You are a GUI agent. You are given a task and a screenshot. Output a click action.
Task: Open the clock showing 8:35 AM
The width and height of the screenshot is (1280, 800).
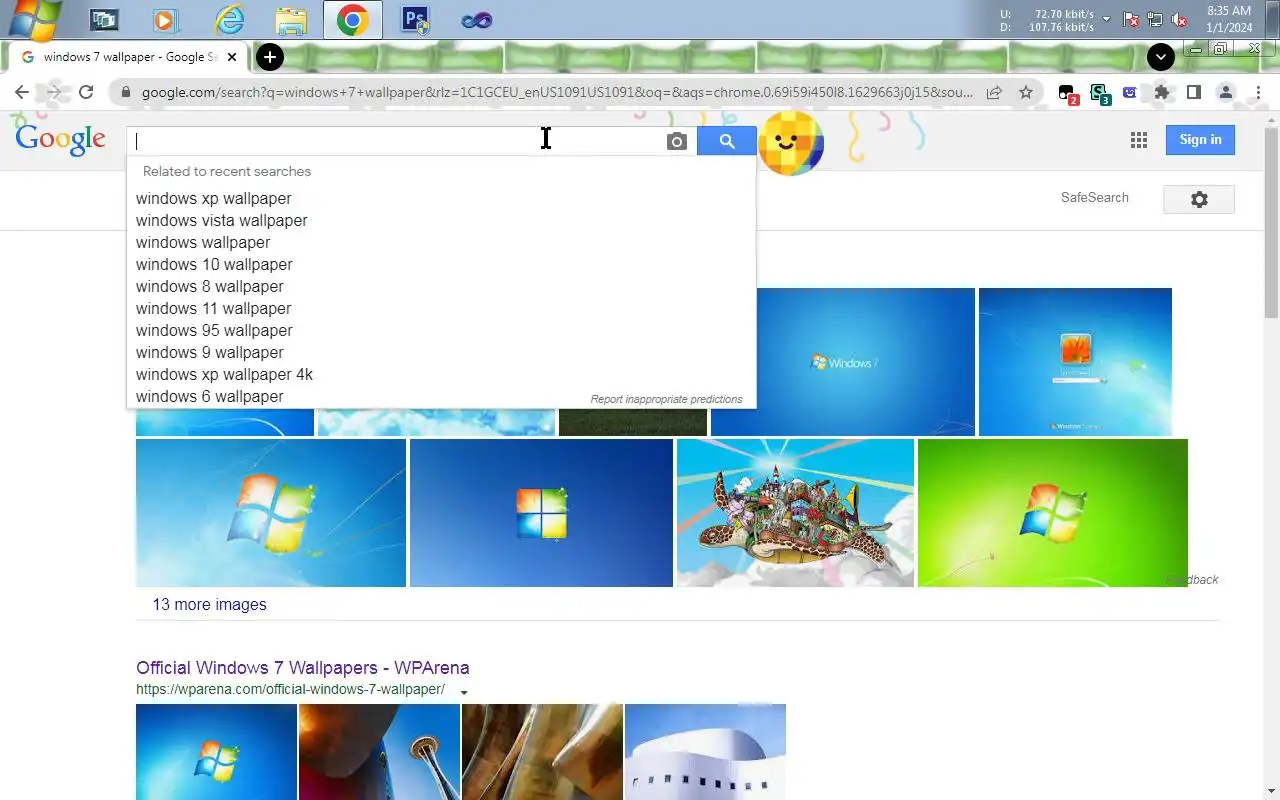point(1229,19)
